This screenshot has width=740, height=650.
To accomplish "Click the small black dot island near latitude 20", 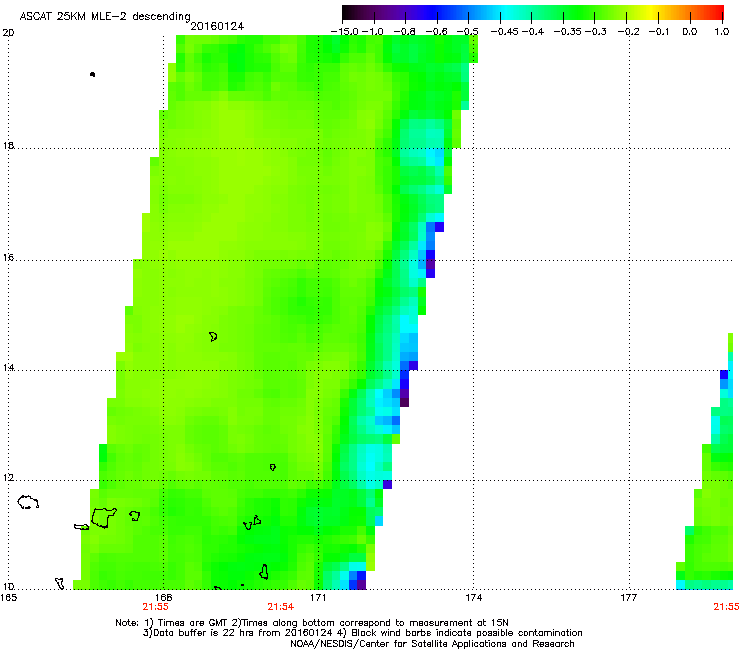I will pyautogui.click(x=92, y=75).
